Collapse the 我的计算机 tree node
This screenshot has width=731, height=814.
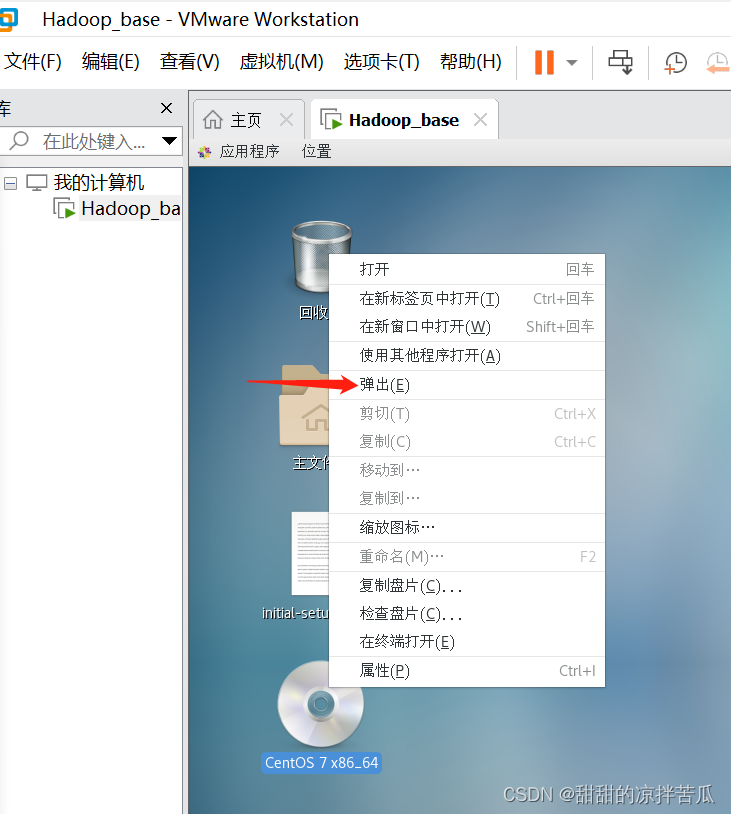10,183
